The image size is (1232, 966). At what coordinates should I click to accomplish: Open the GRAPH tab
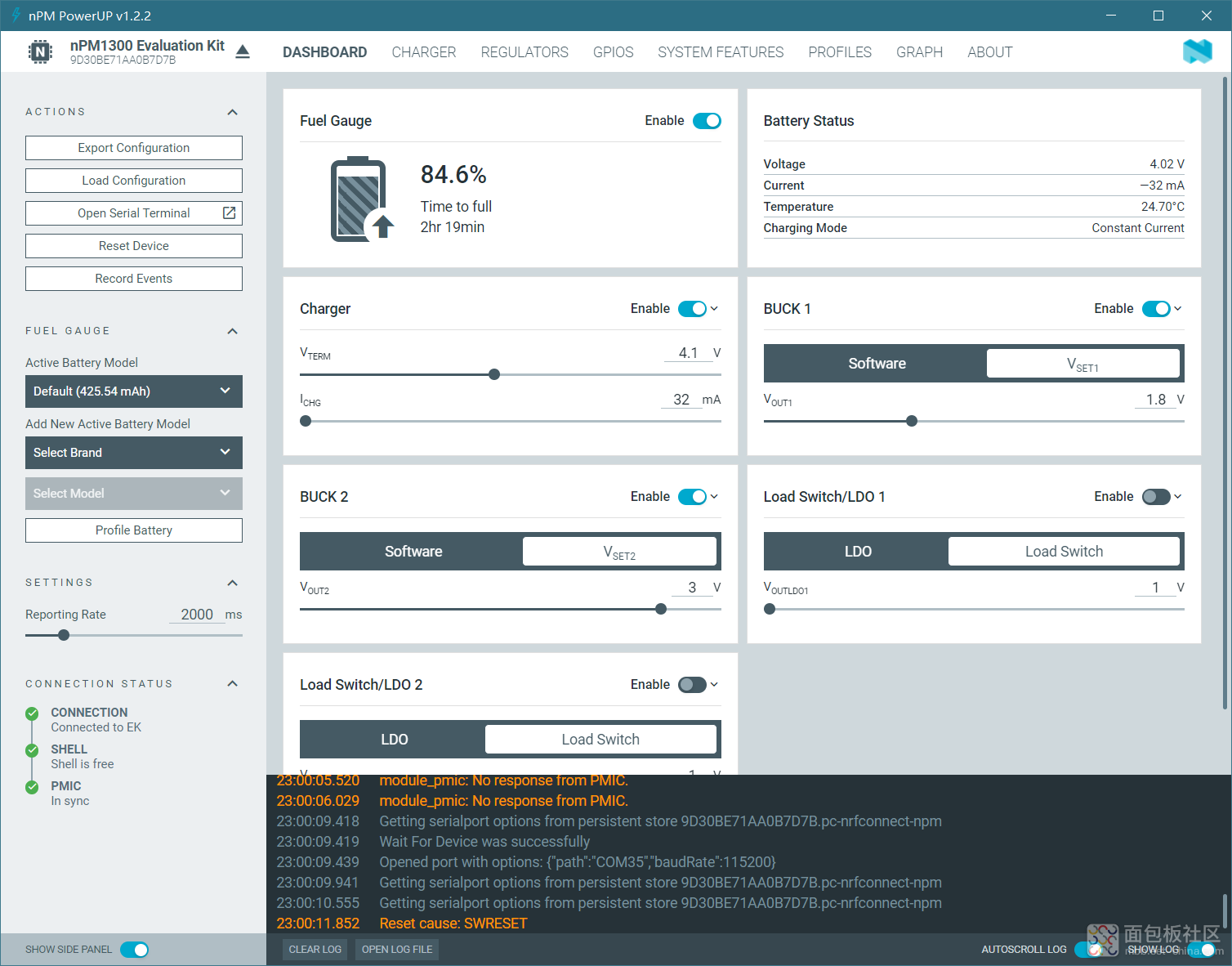pyautogui.click(x=920, y=52)
